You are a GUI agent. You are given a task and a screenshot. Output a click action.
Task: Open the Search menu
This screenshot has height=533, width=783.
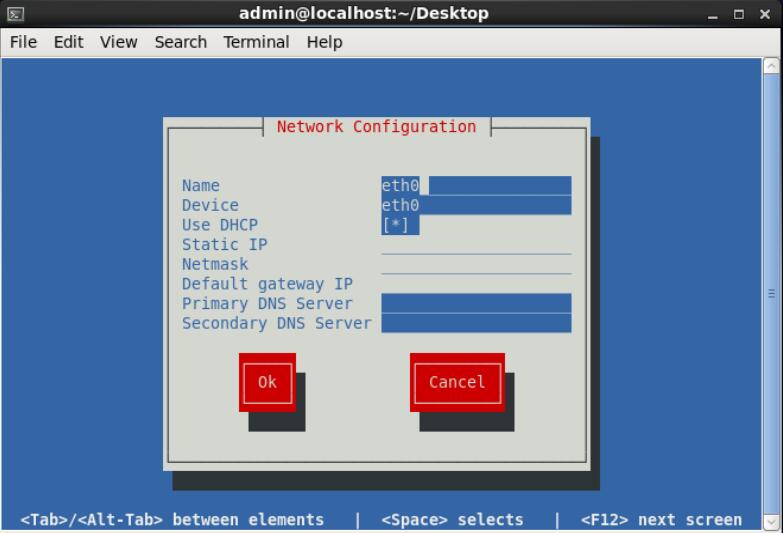click(180, 42)
